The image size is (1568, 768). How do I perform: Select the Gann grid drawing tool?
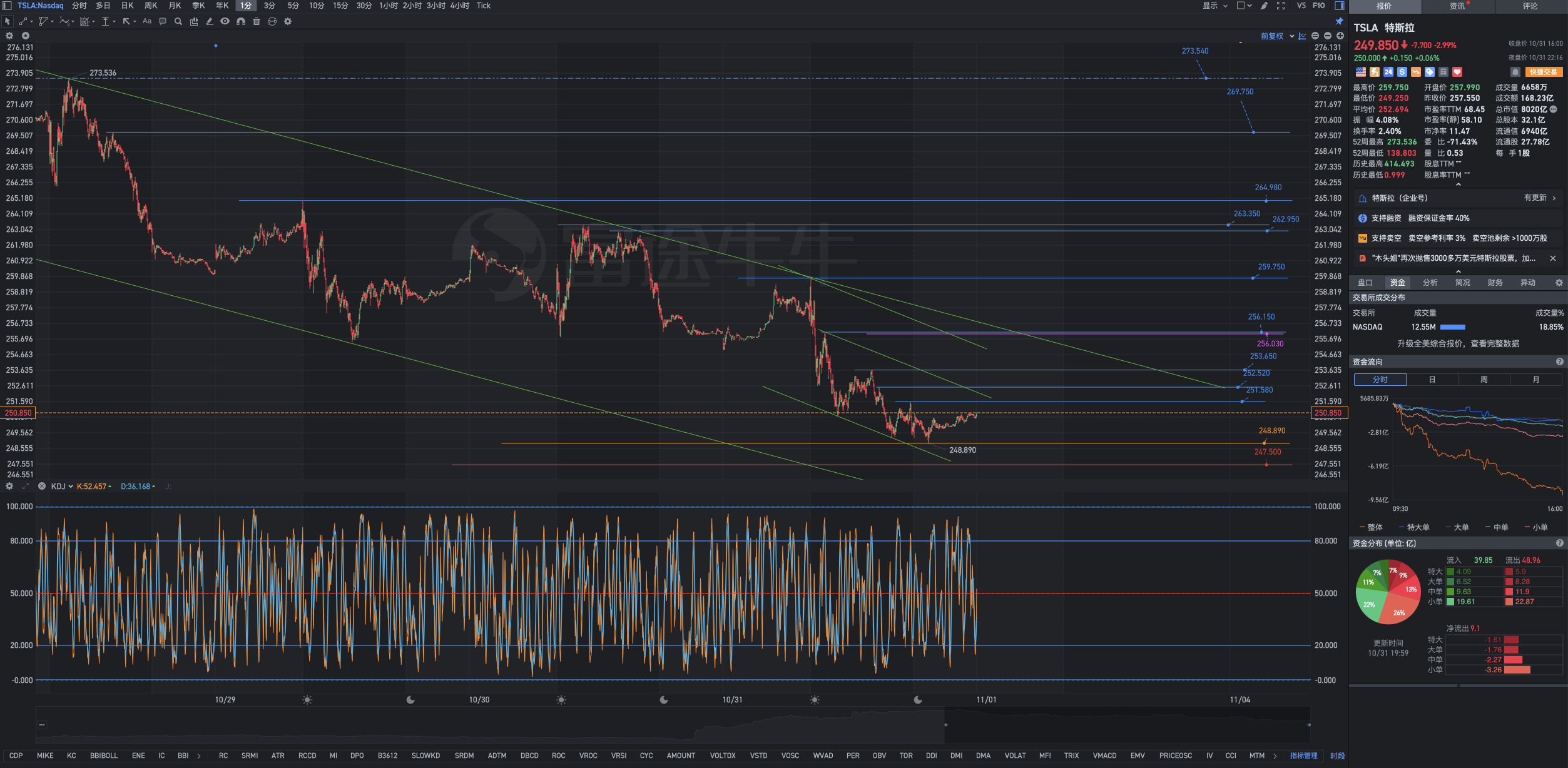[84, 21]
